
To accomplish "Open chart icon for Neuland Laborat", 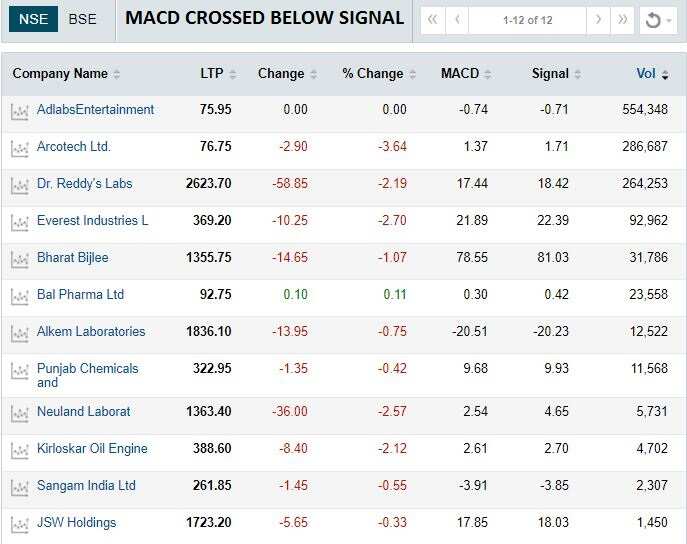I will click(19, 413).
